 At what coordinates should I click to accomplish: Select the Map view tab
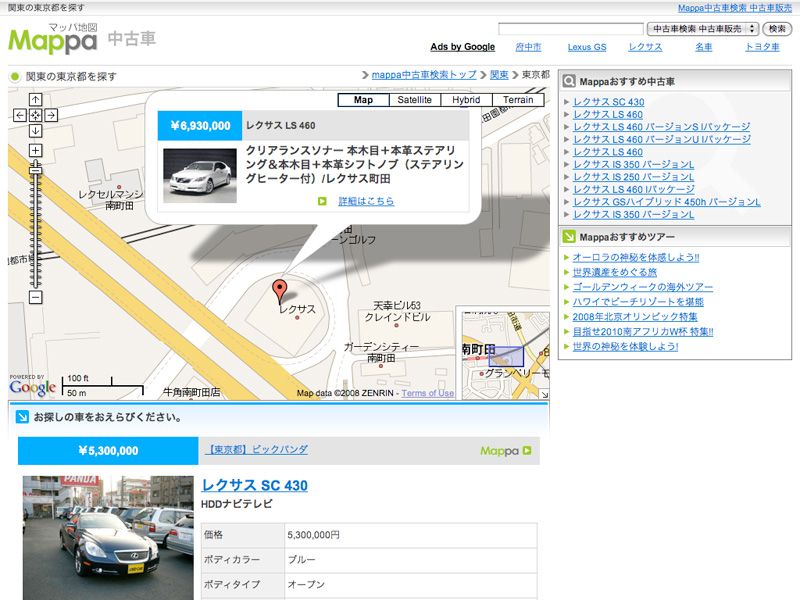pos(363,100)
